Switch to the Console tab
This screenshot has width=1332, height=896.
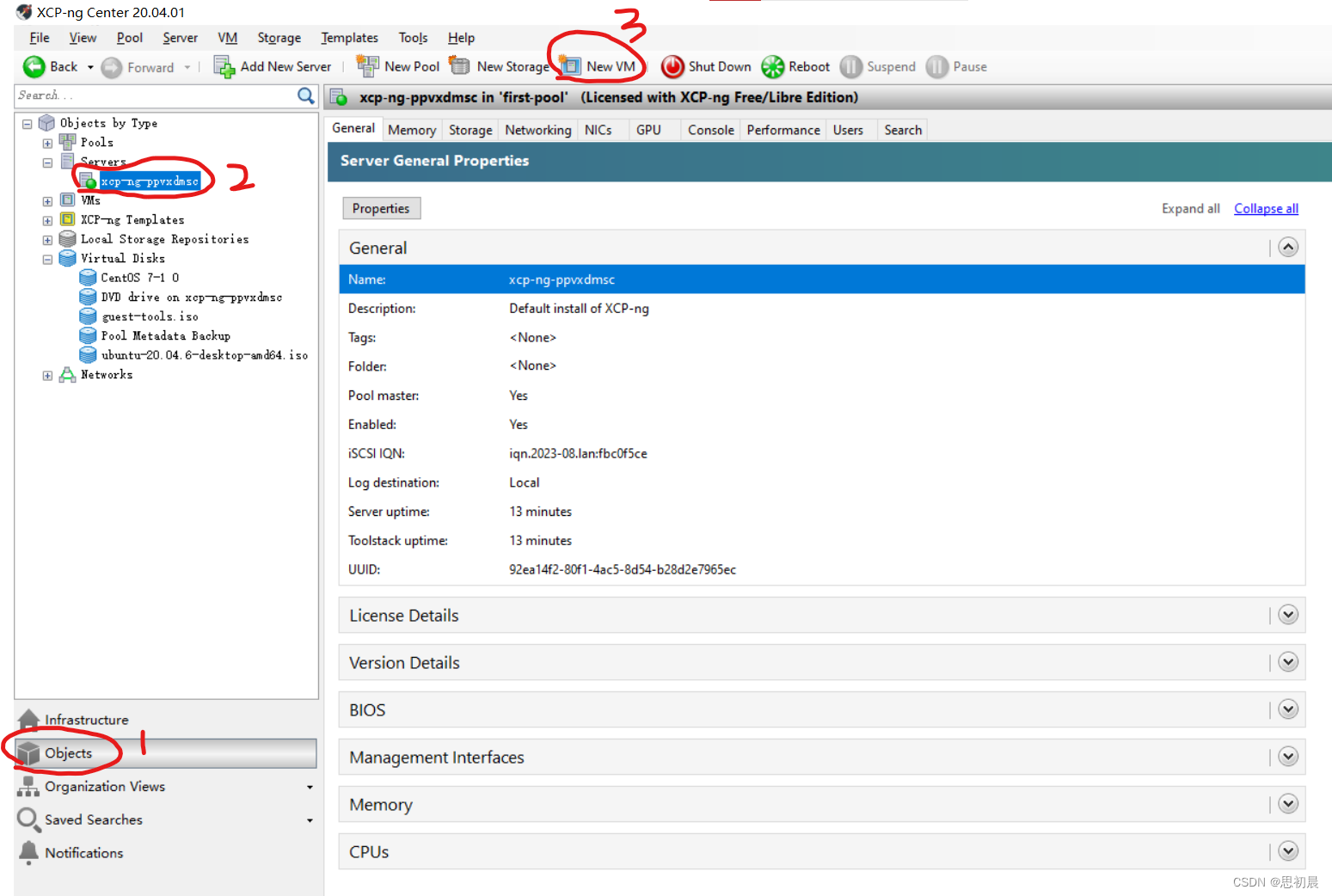[711, 130]
